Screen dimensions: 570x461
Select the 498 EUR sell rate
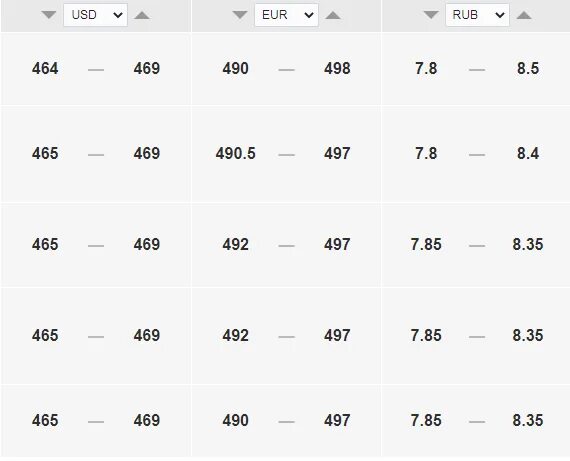pos(337,68)
